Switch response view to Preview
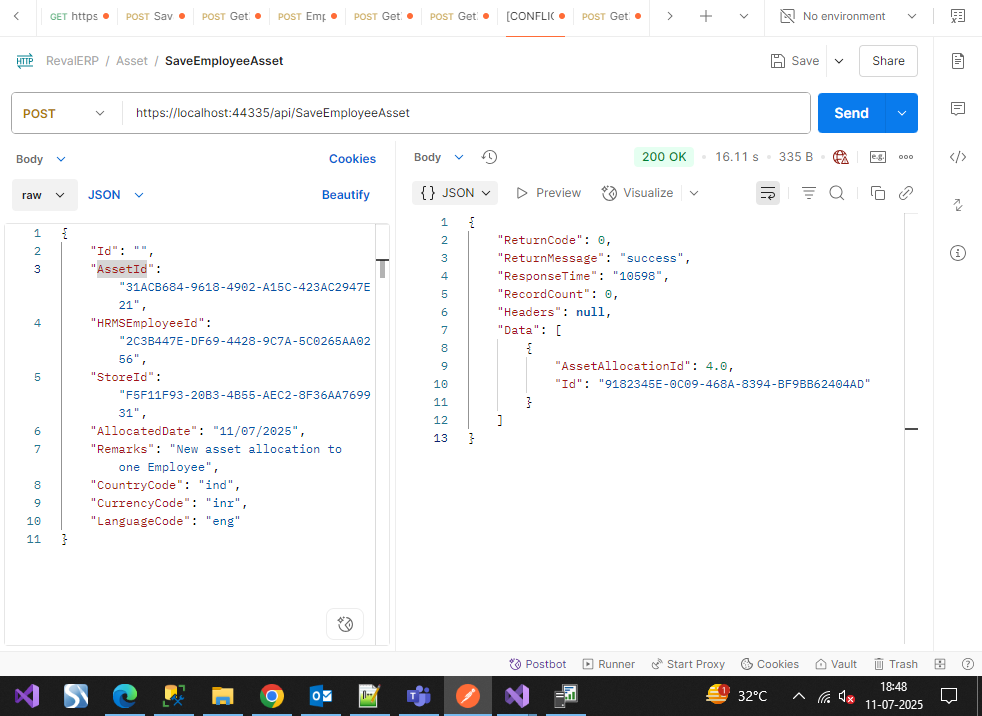This screenshot has height=716, width=982. click(548, 193)
